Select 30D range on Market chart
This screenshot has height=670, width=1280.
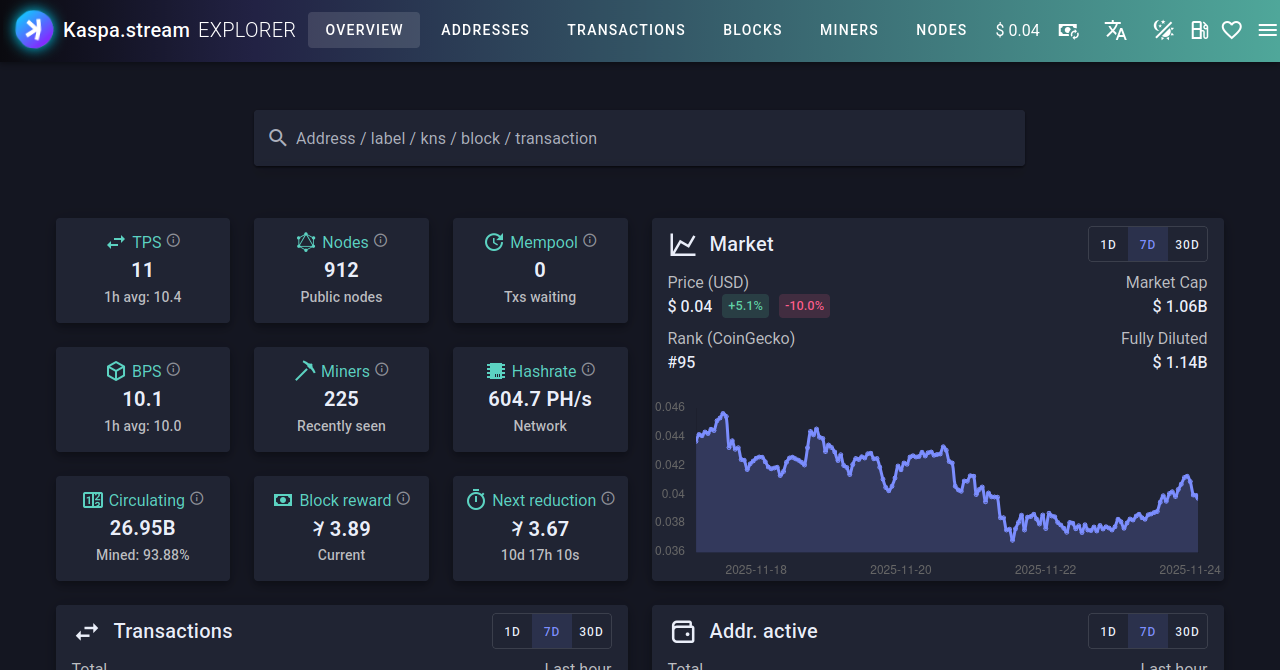point(1187,245)
